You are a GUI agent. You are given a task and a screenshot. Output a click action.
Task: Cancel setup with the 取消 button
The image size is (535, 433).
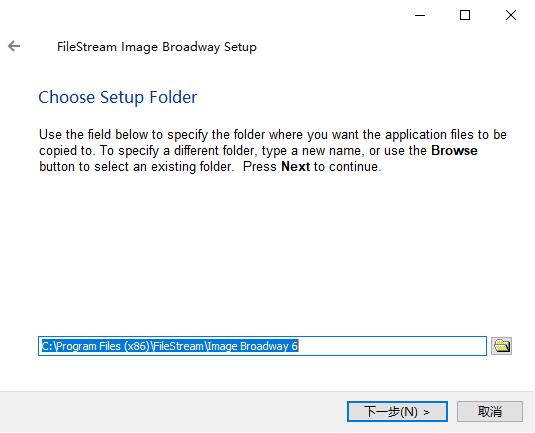pyautogui.click(x=490, y=412)
